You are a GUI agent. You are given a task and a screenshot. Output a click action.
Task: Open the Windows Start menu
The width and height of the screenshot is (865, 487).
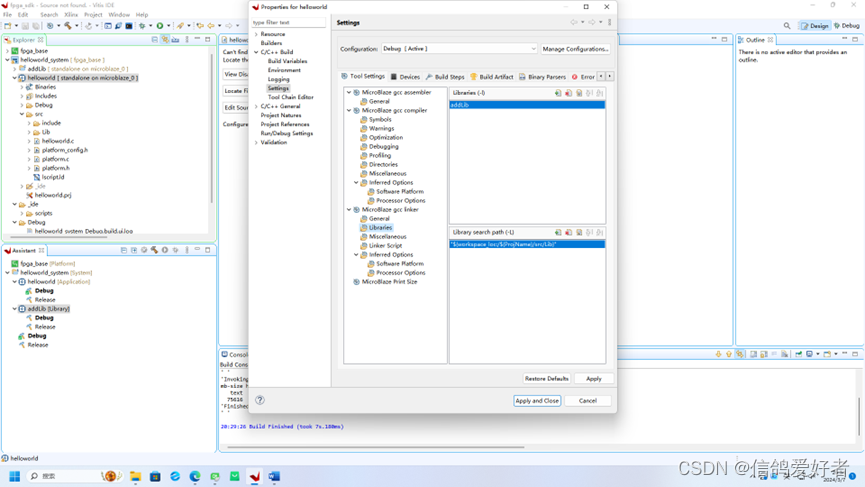click(15, 477)
